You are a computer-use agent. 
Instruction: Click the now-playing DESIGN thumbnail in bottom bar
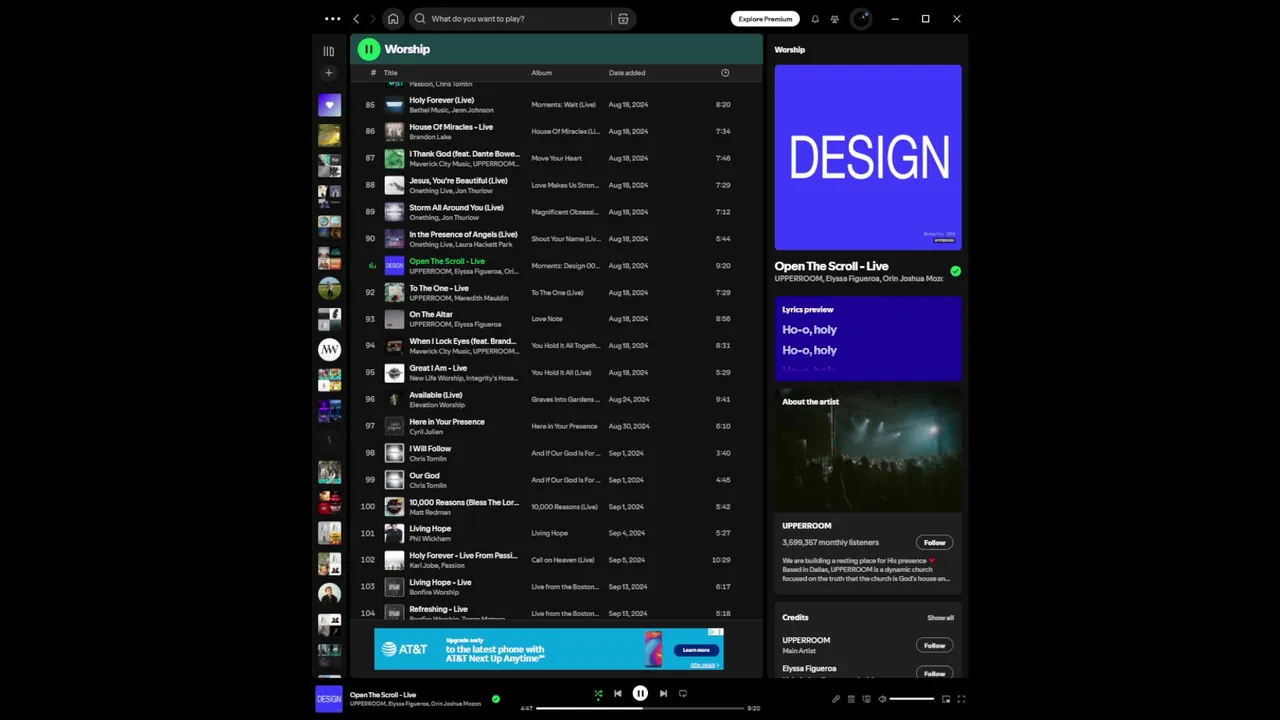click(x=329, y=699)
